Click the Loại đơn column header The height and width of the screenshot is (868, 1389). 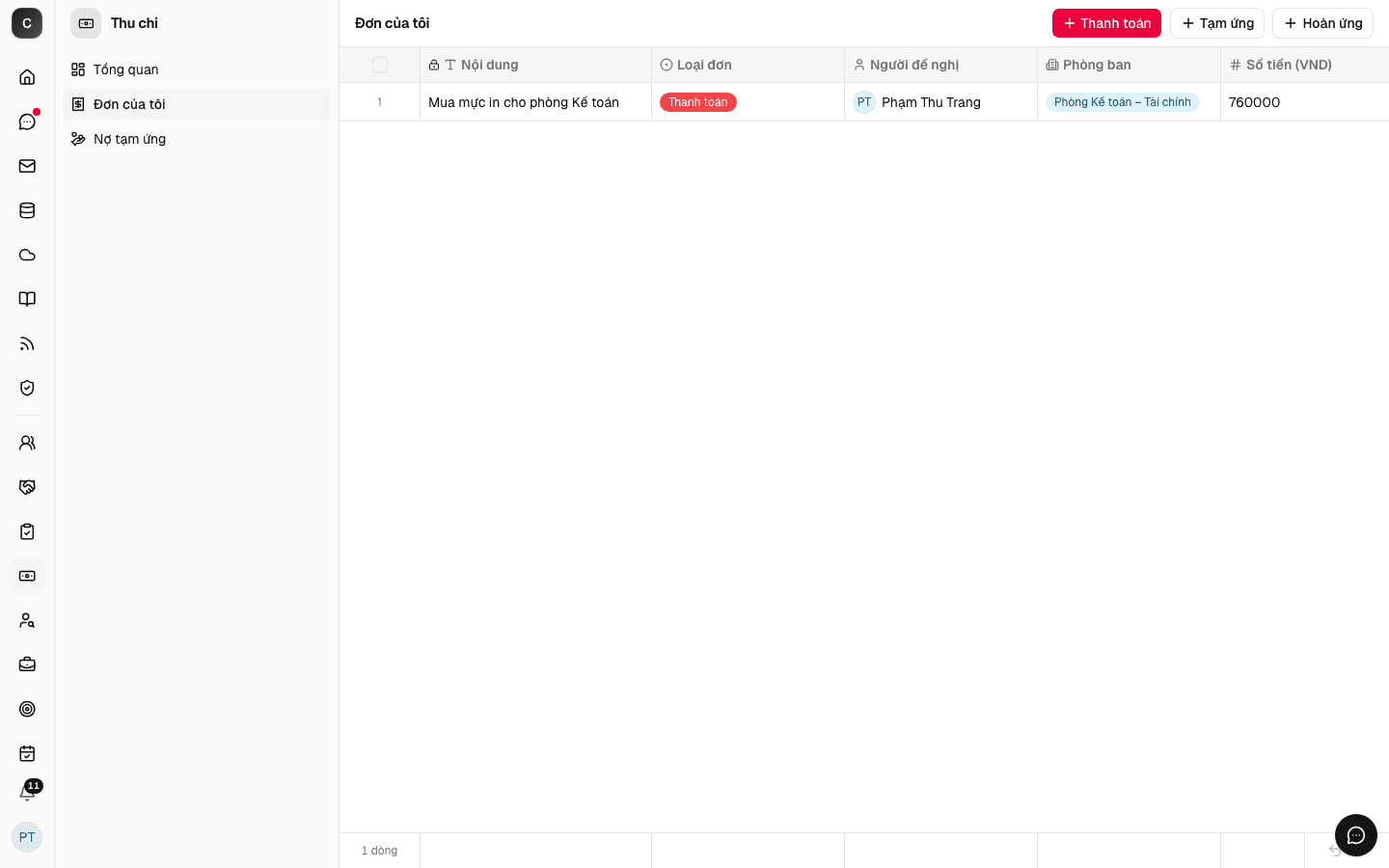point(749,65)
